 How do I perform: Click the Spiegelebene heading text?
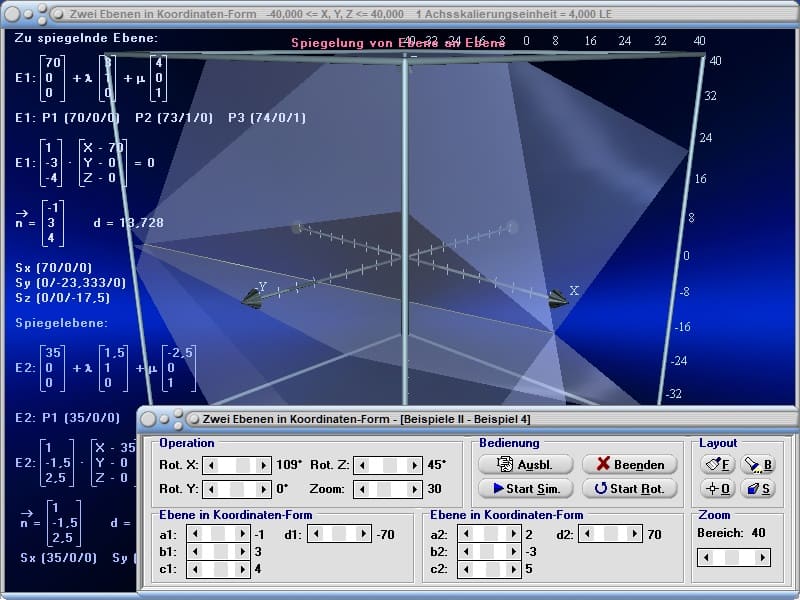click(x=61, y=323)
